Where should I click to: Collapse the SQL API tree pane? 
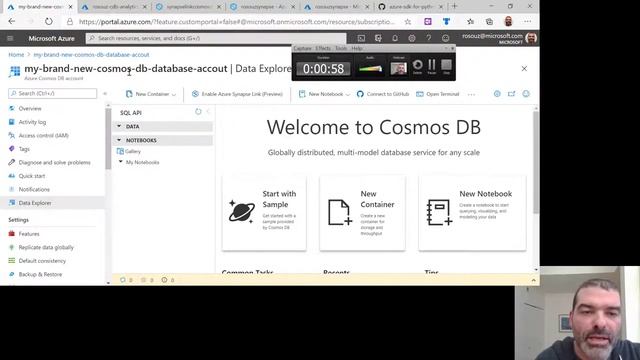208,111
